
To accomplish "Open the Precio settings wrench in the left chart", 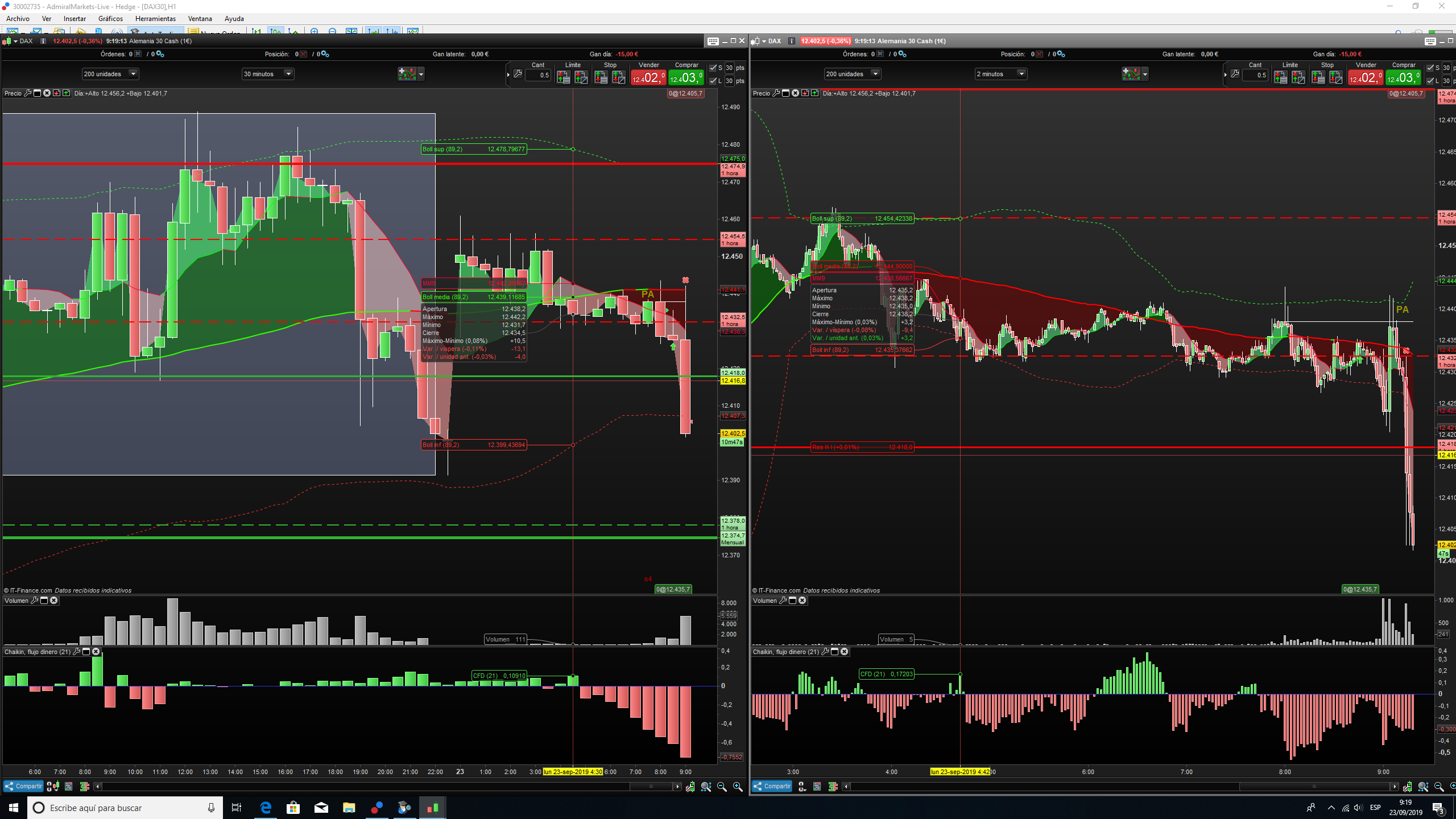I will 27,93.
